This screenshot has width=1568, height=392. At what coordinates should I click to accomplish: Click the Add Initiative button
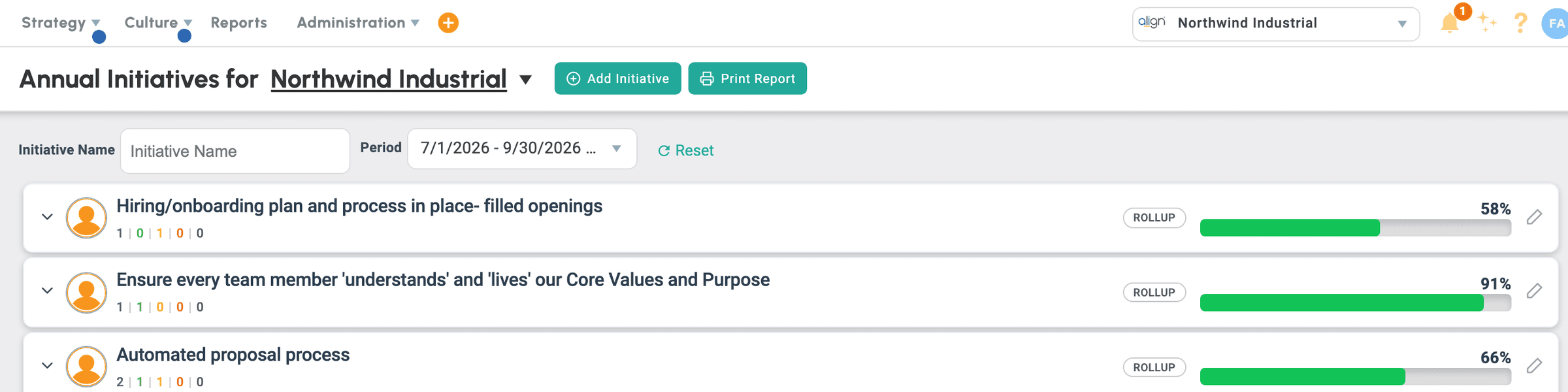pyautogui.click(x=617, y=78)
